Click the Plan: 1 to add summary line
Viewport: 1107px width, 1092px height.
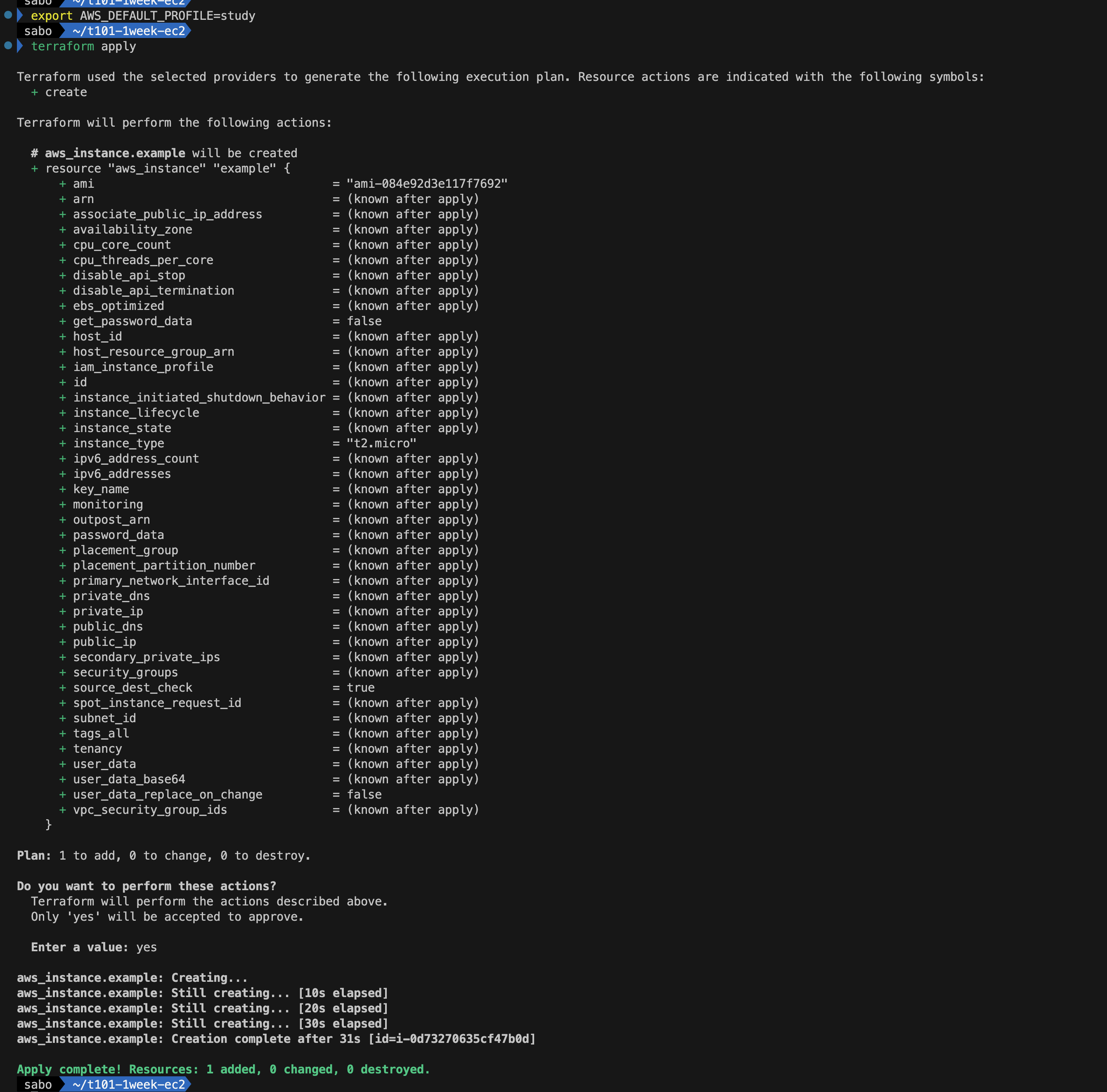click(164, 856)
